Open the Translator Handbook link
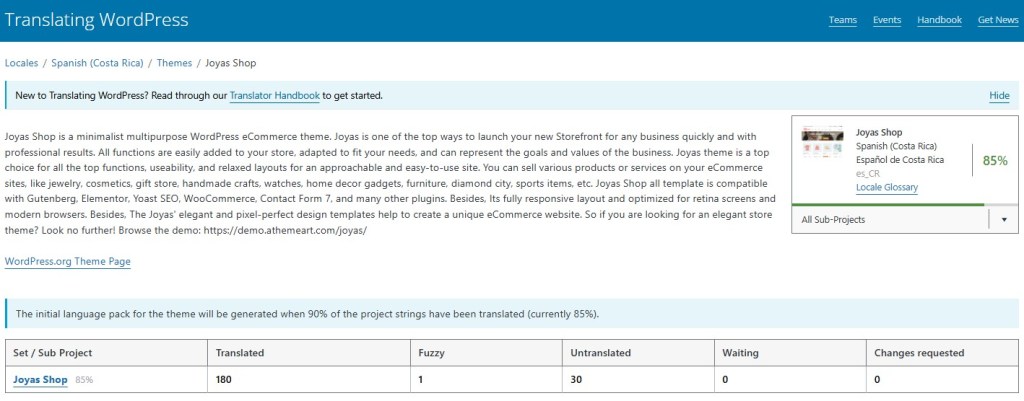 pyautogui.click(x=274, y=96)
